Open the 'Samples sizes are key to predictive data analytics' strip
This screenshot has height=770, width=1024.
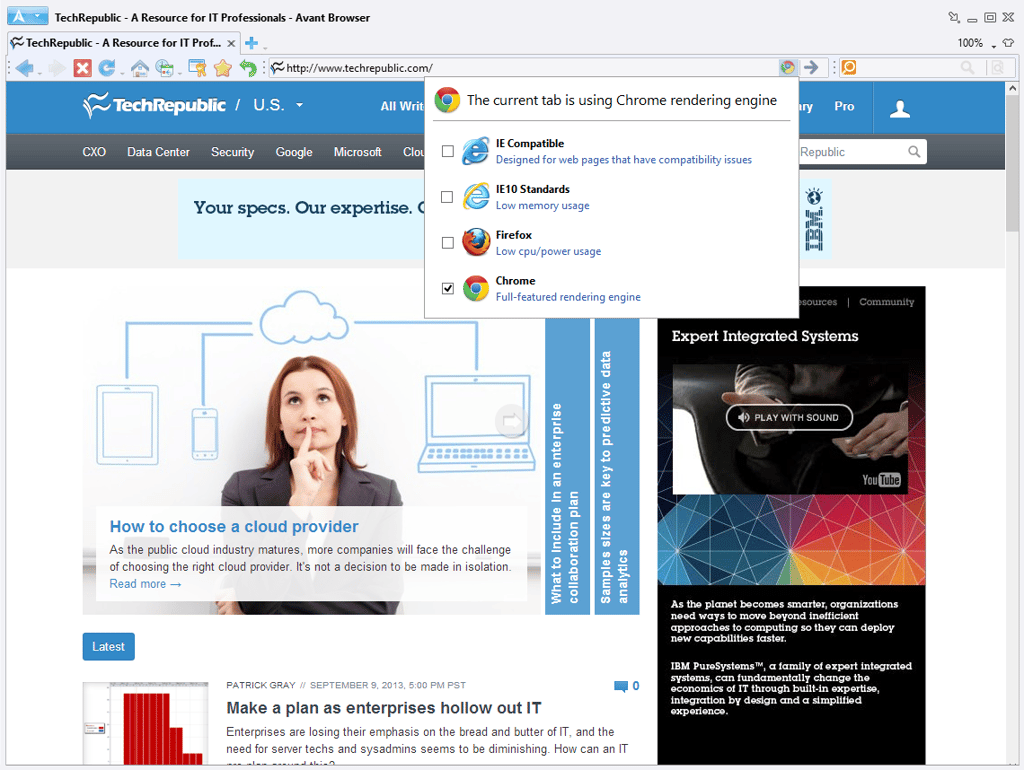point(616,466)
